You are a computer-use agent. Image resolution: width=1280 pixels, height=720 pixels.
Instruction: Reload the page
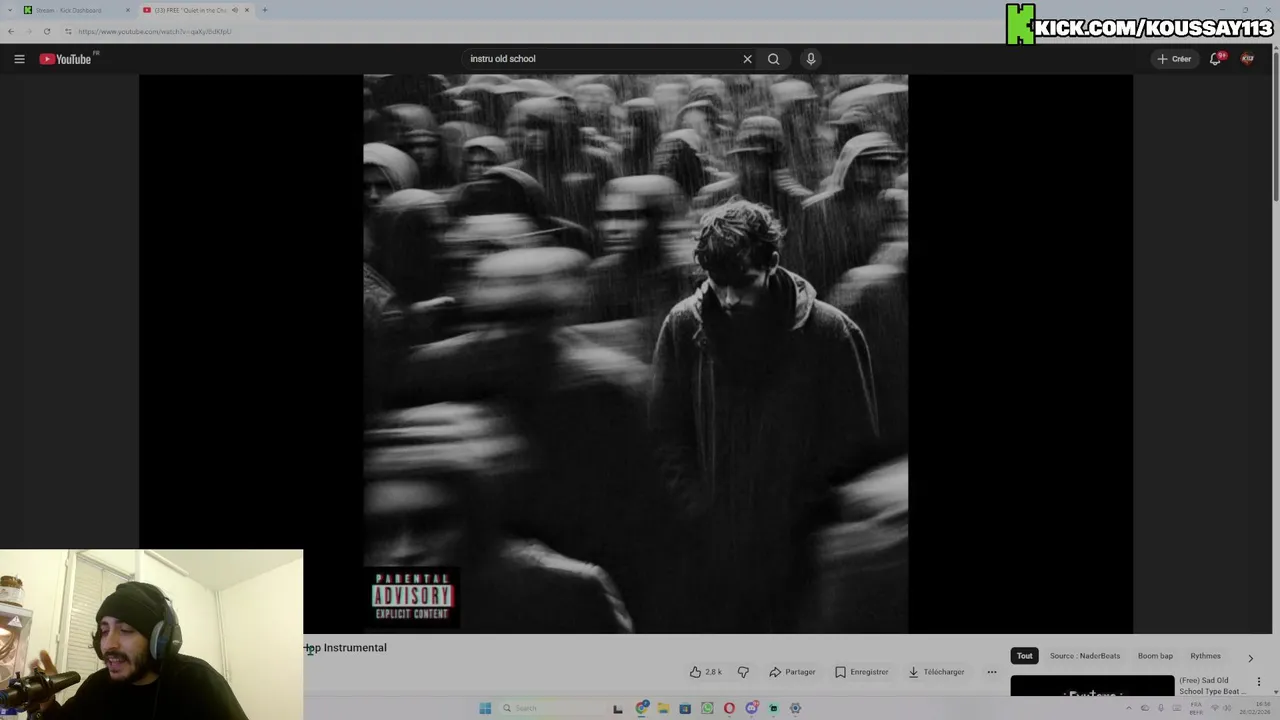coord(47,31)
